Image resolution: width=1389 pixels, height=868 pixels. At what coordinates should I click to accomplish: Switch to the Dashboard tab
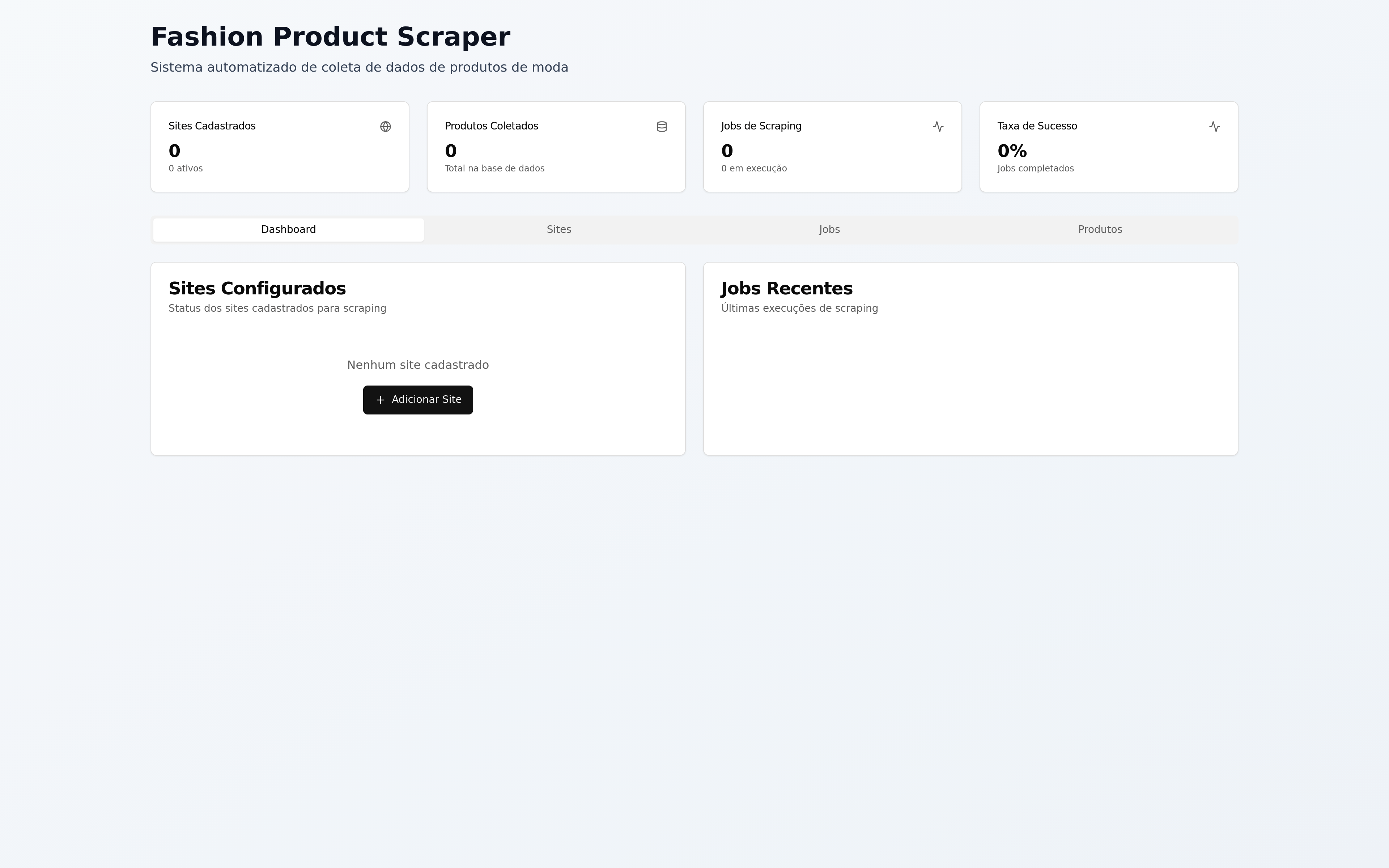click(288, 230)
